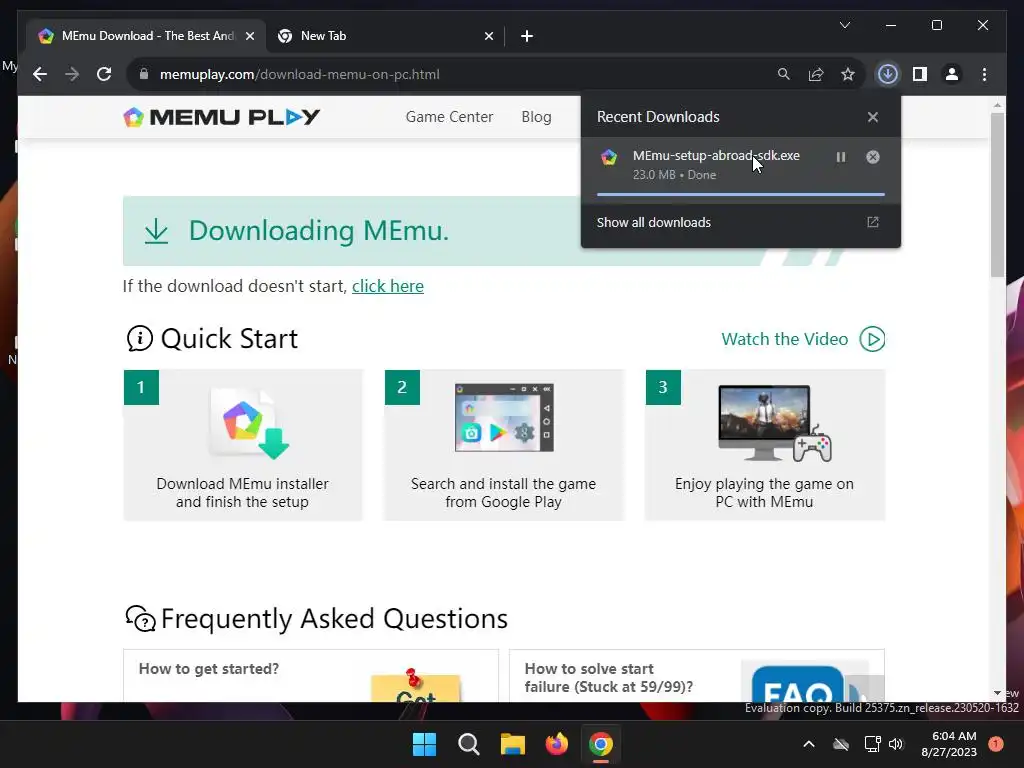Image resolution: width=1024 pixels, height=768 pixels.
Task: Click the external link icon beside Show all downloads
Action: point(872,222)
